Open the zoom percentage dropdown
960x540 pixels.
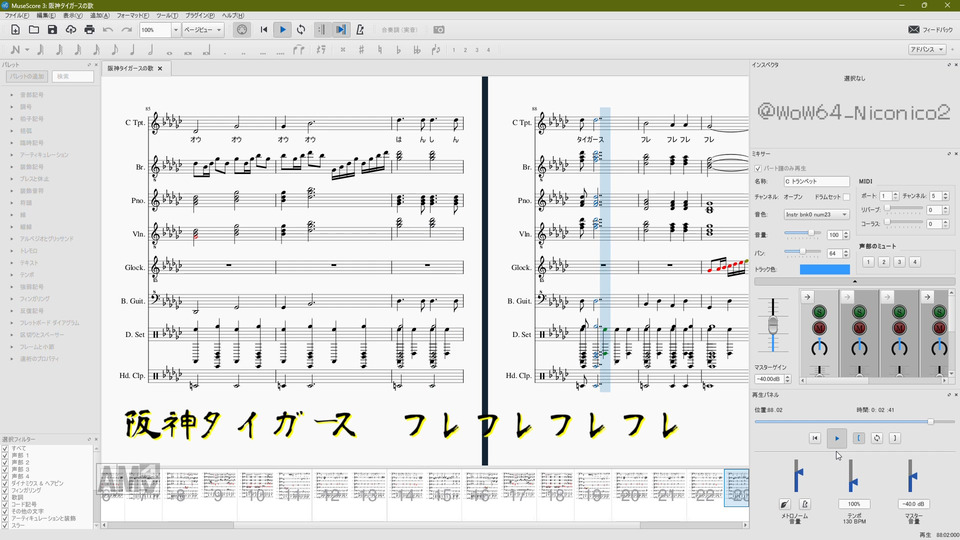pos(176,30)
